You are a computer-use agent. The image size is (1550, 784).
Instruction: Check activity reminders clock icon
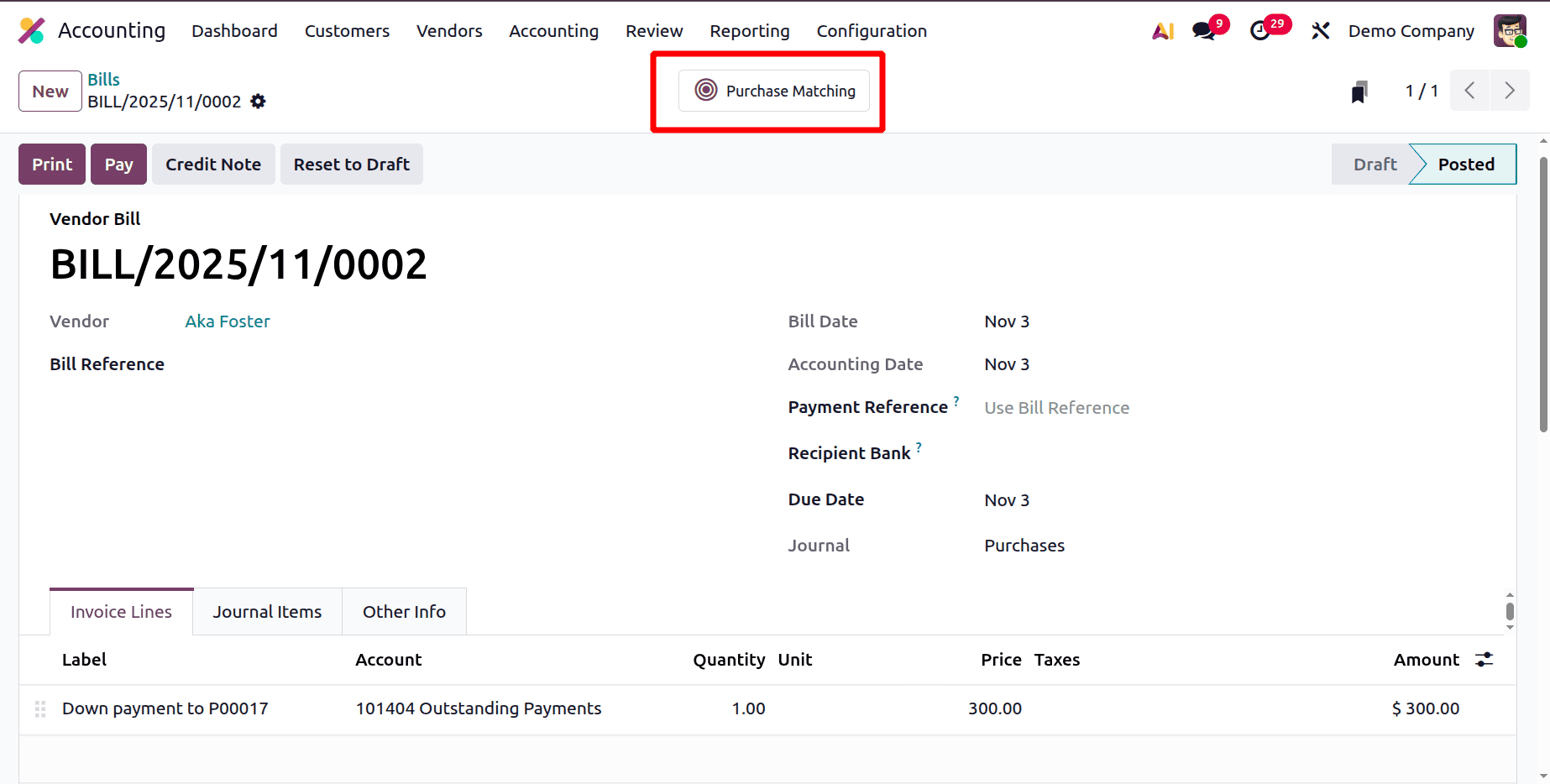(1260, 30)
